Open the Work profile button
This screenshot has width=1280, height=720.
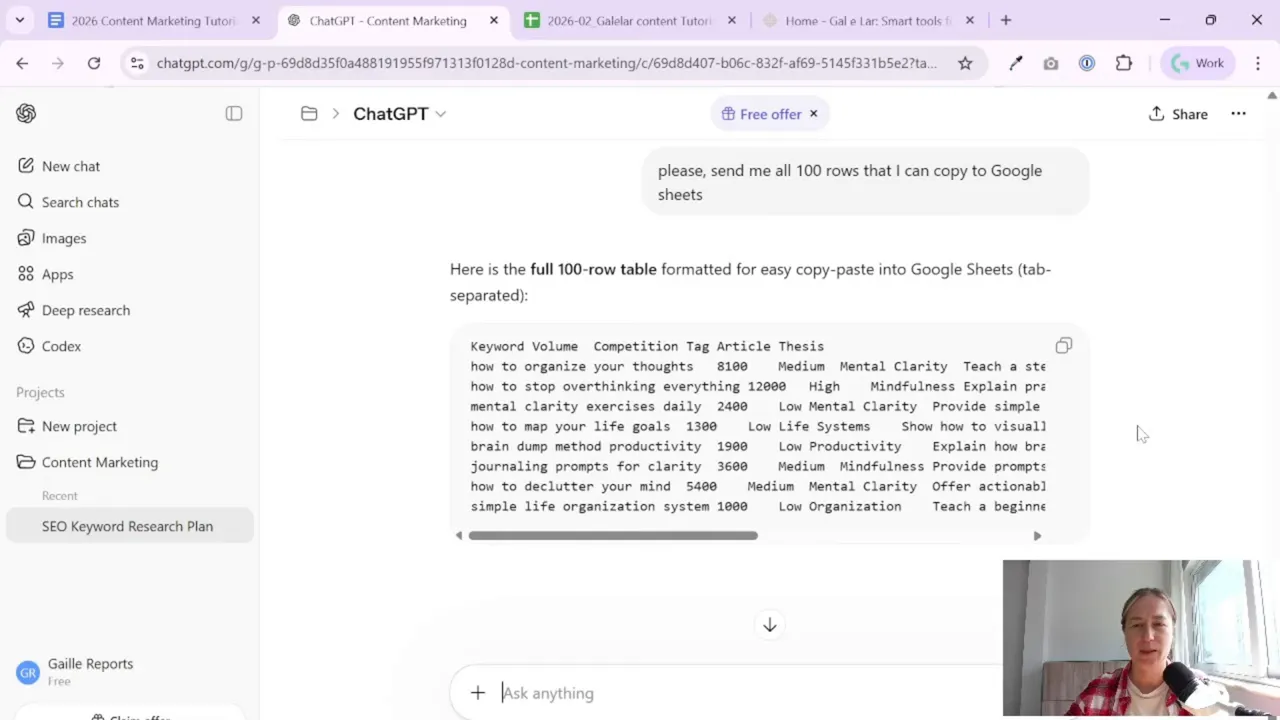coord(1198,63)
